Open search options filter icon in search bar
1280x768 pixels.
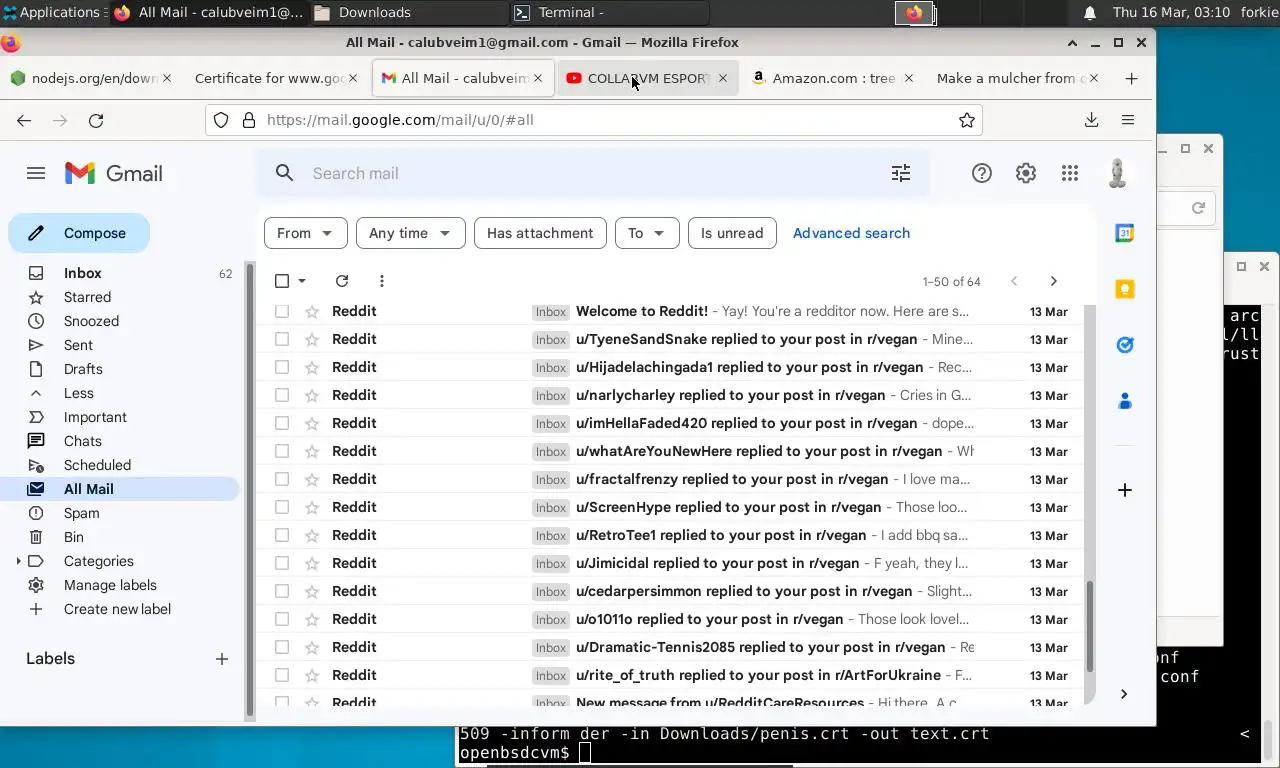coord(901,173)
